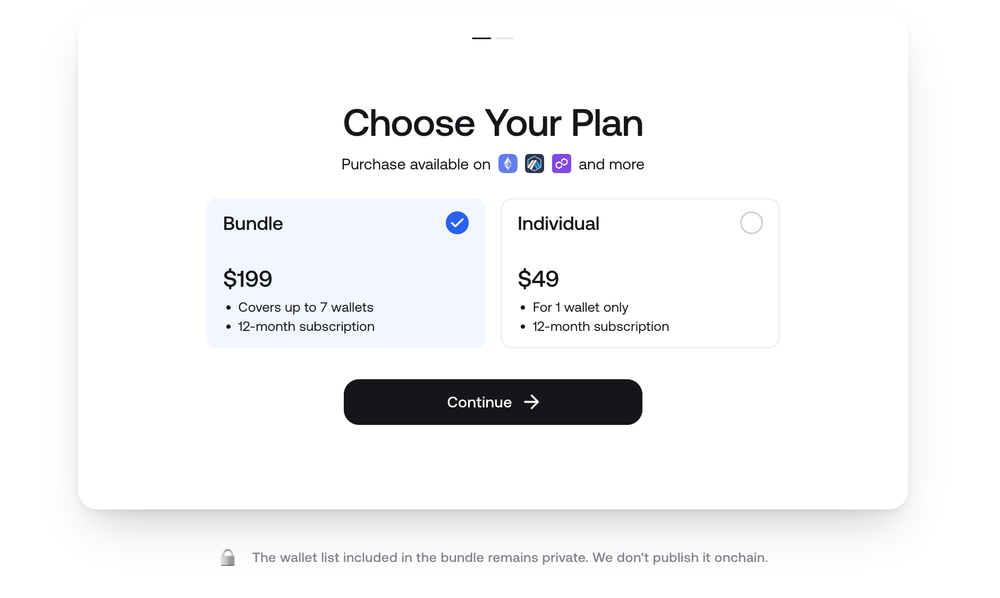This screenshot has width=1000, height=598.
Task: Select the Individual plan radio circle
Action: (751, 223)
